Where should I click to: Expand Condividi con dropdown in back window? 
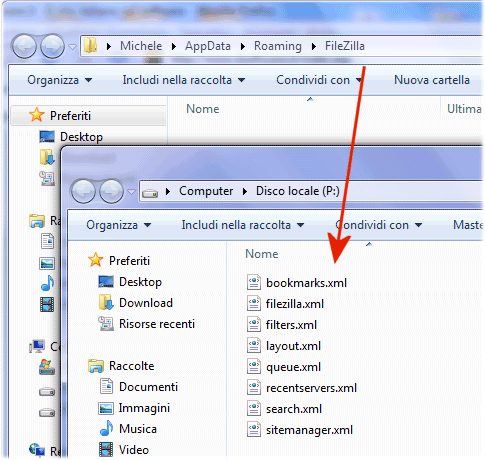[319, 80]
